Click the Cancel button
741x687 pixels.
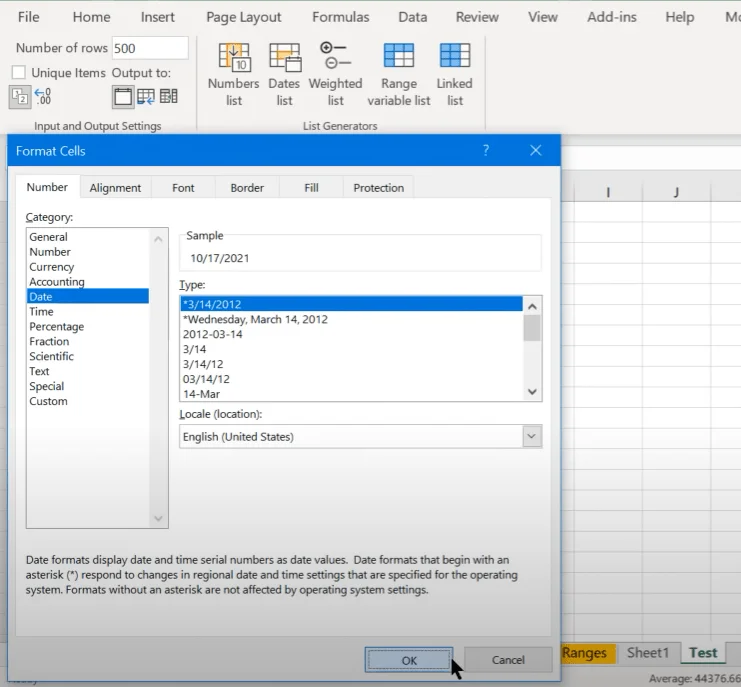point(508,660)
